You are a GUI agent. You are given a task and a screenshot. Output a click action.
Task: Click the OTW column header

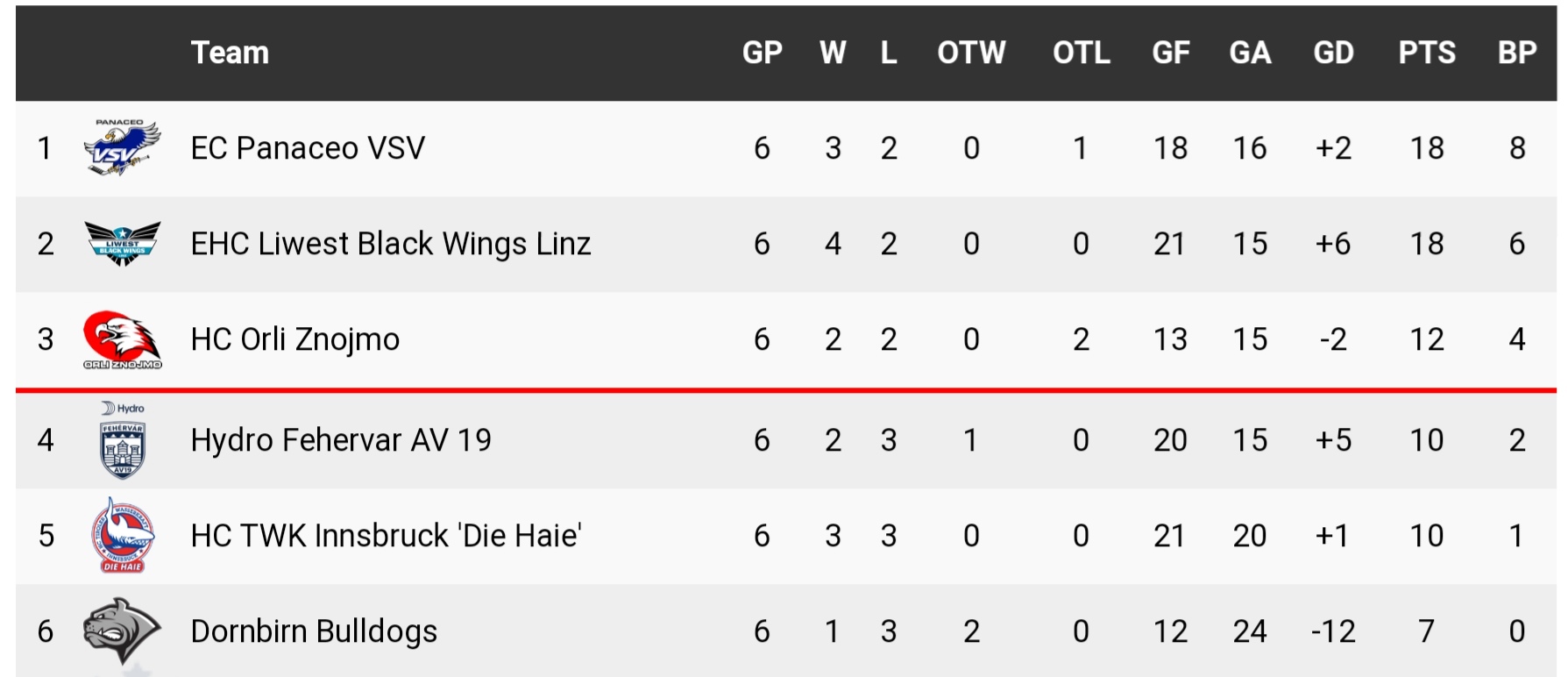coord(971,53)
